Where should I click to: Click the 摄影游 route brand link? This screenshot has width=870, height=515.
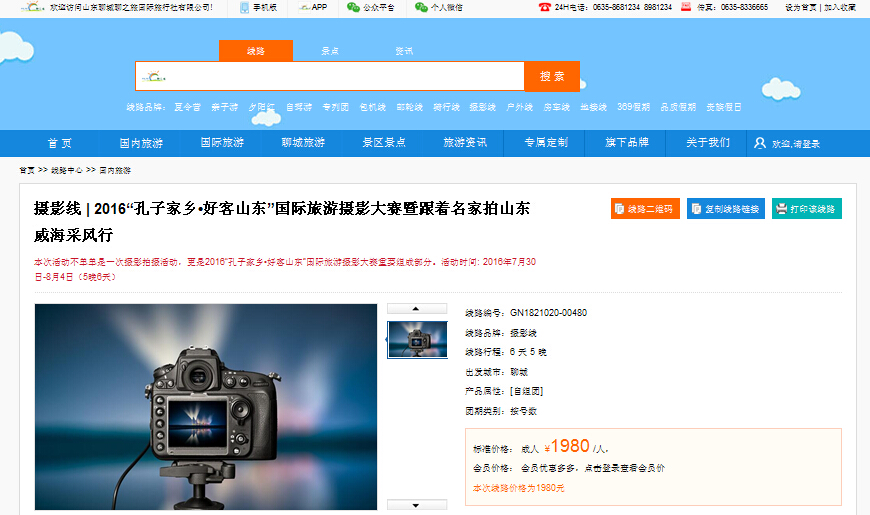482,107
